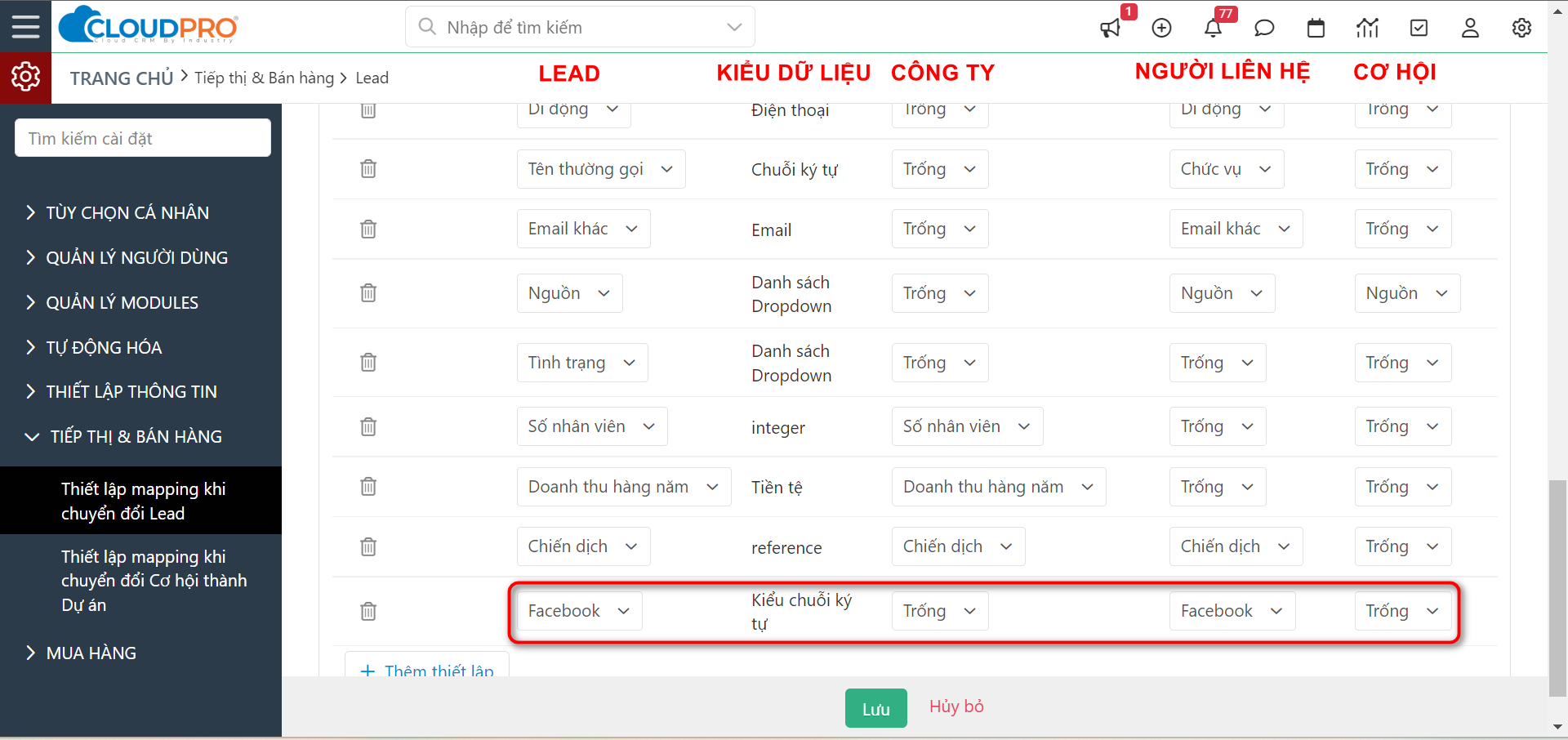Open the chat bubble icon
The width and height of the screenshot is (1568, 740).
coord(1264,28)
